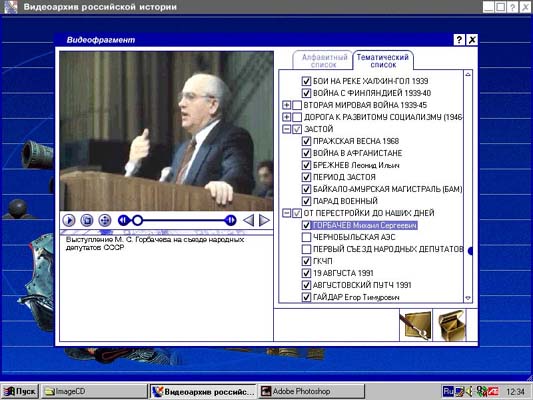Click the stop playback icon
Screen dimensions: 533x400
[x=87, y=221]
